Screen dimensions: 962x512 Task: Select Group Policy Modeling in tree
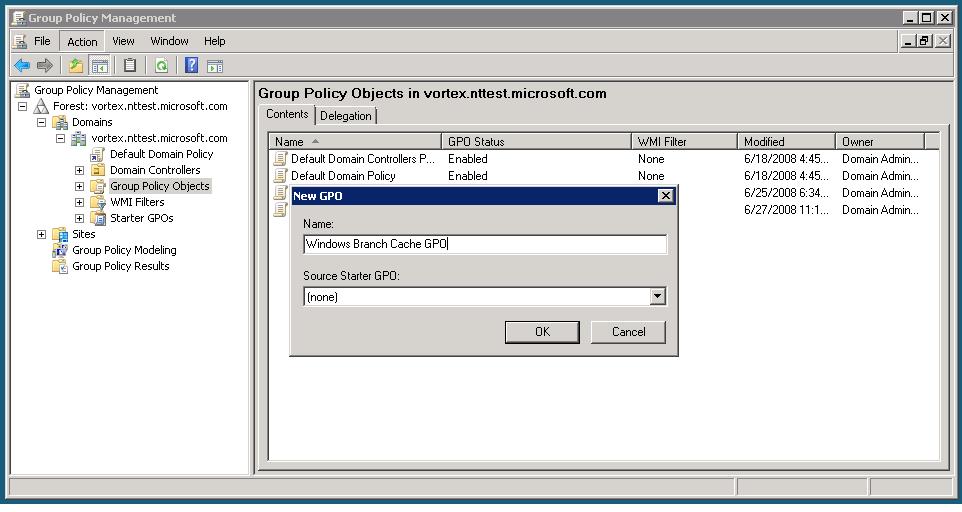coord(125,250)
